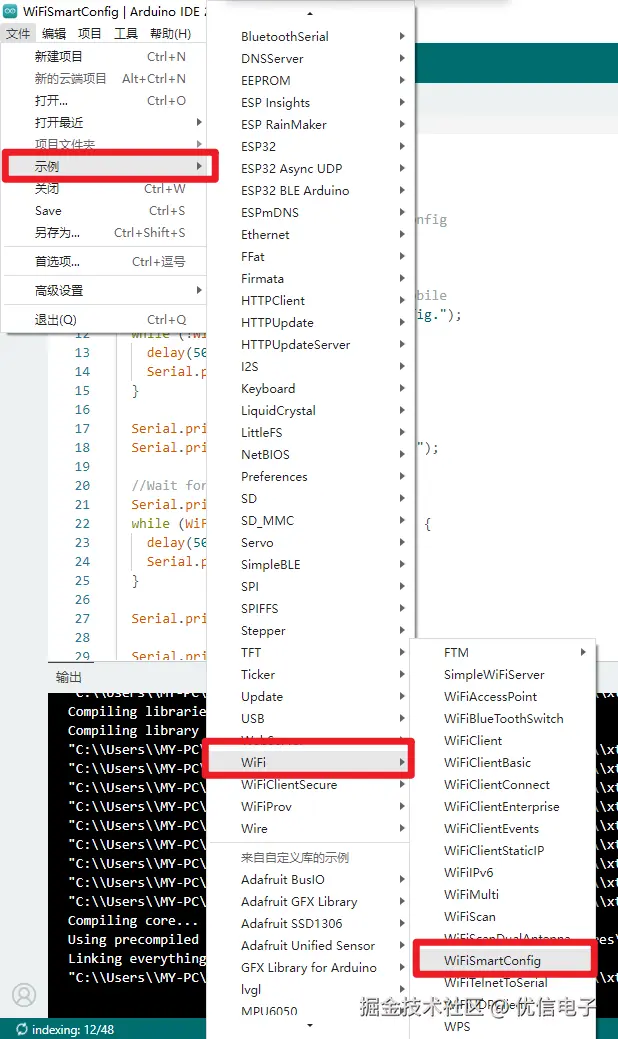Screen dimensions: 618x1039
Task: Open the WiFiSmartConfig example
Action: pyautogui.click(x=503, y=960)
